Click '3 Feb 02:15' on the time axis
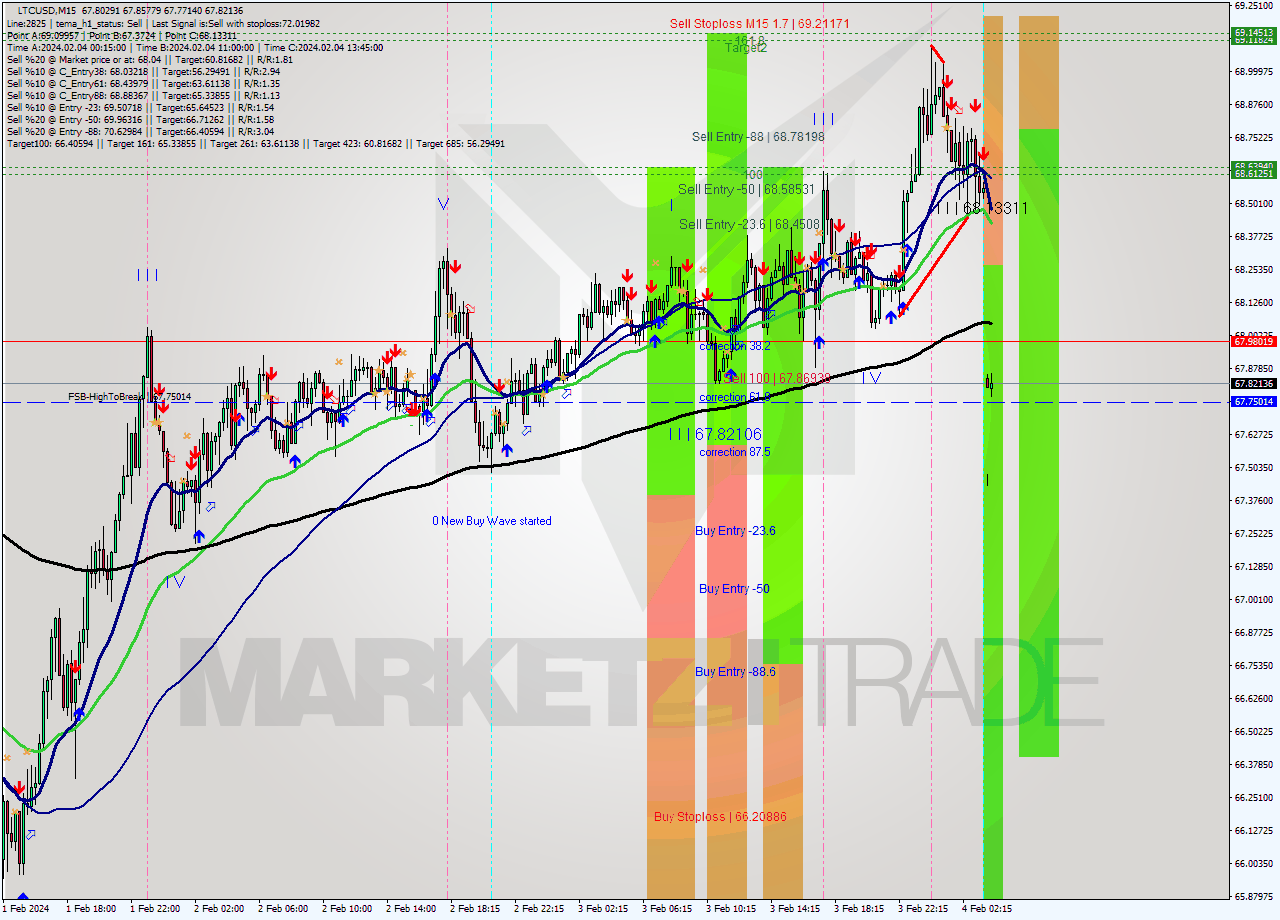1280x920 pixels. coord(603,909)
